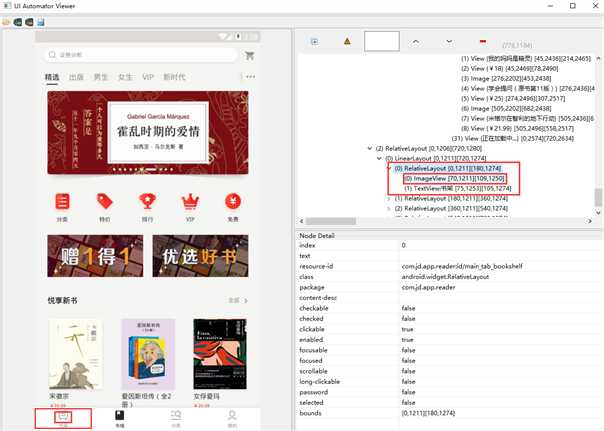Click the 全部 link next to 悦享新书
Viewport: 604px width, 431px height.
[x=237, y=300]
